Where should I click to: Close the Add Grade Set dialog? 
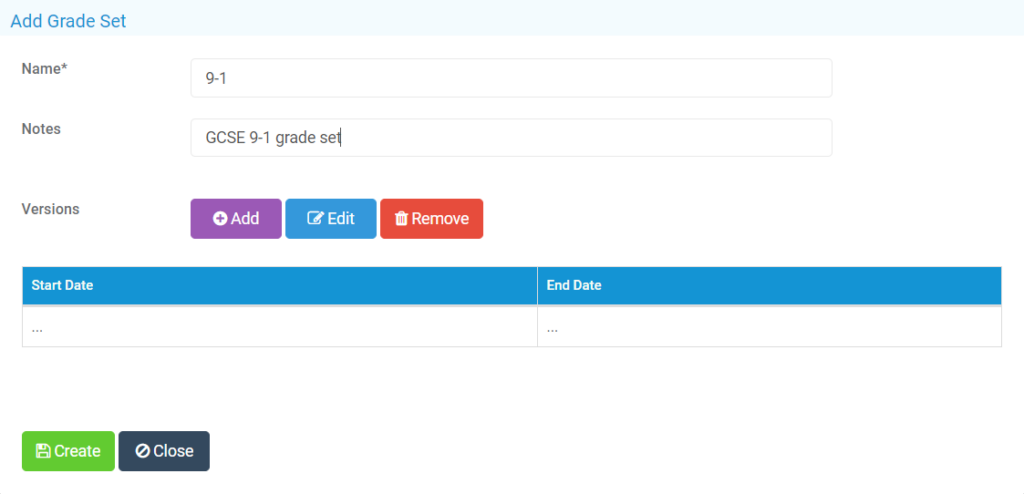164,451
